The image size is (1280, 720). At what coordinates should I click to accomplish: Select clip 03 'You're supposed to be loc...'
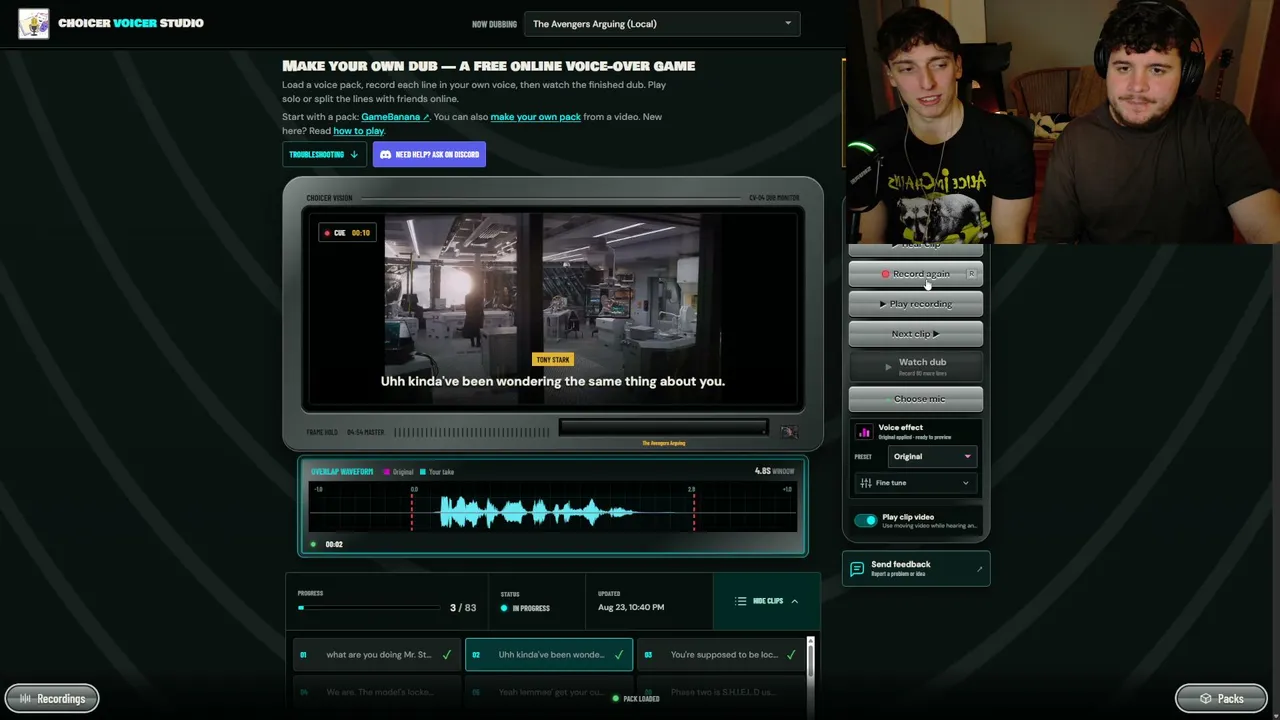(721, 655)
